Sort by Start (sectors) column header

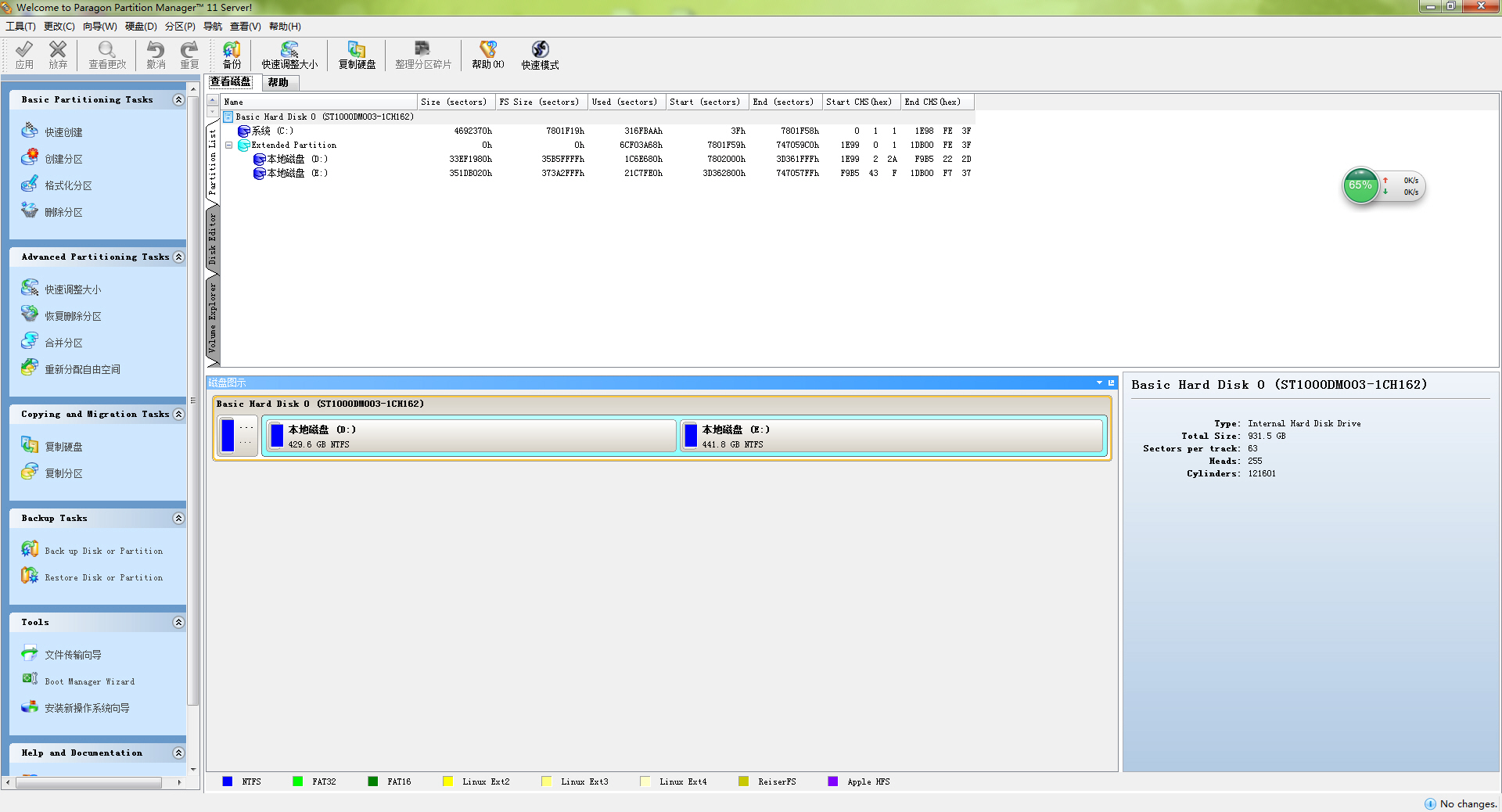(x=708, y=102)
